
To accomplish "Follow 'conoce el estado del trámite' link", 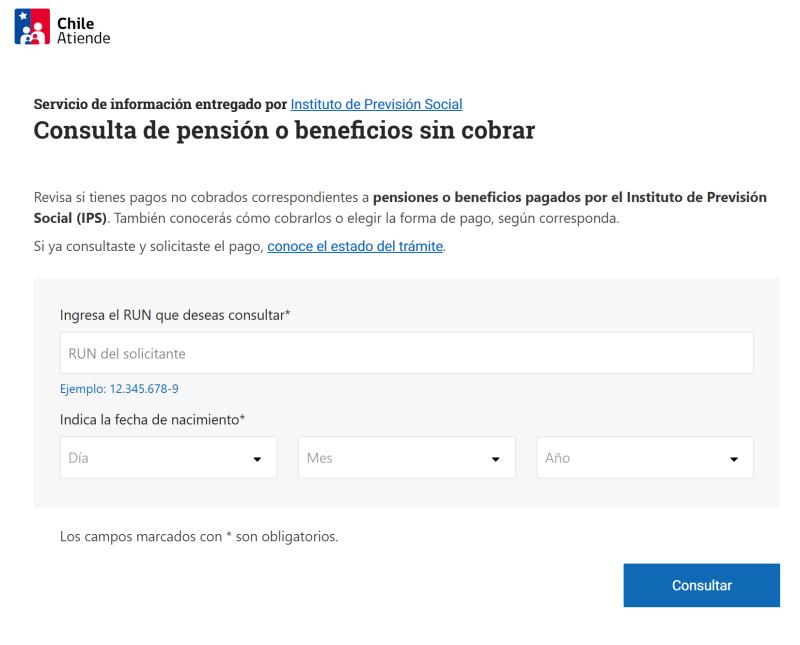I will click(355, 246).
